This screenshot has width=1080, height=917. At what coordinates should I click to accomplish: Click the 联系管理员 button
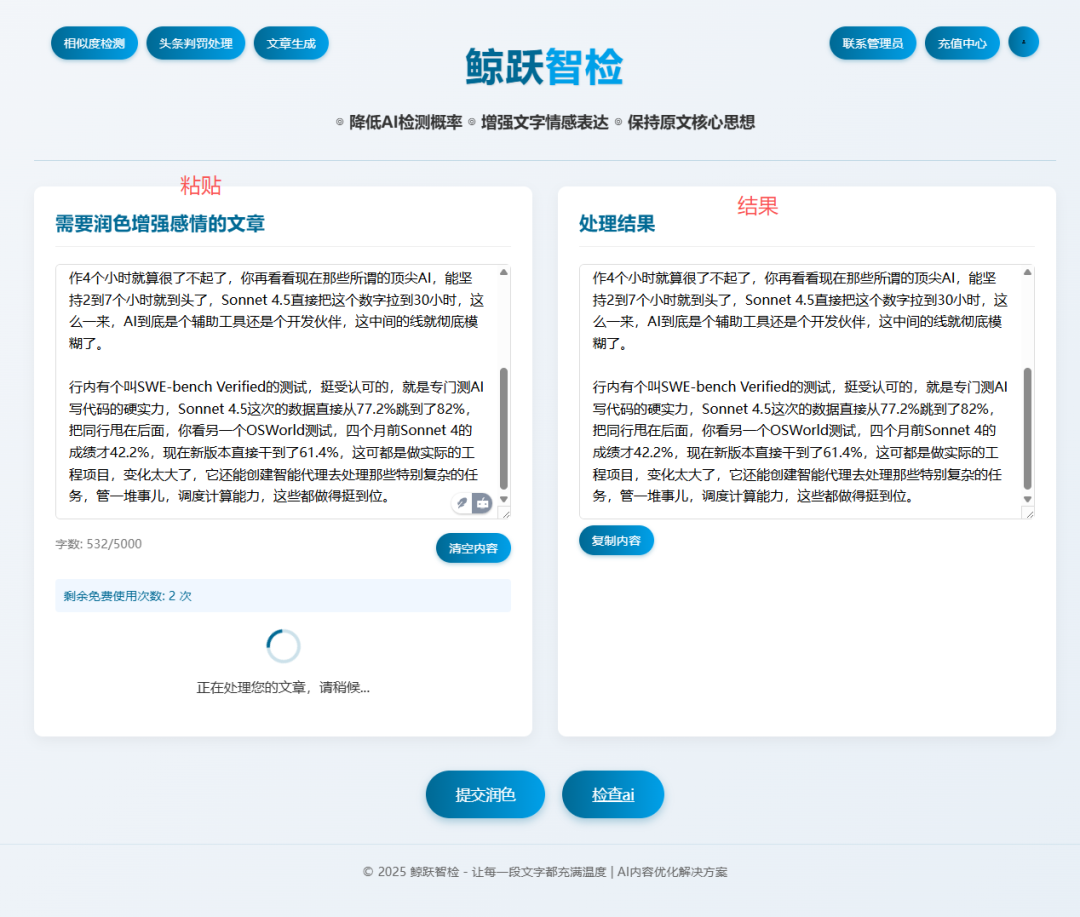[872, 42]
